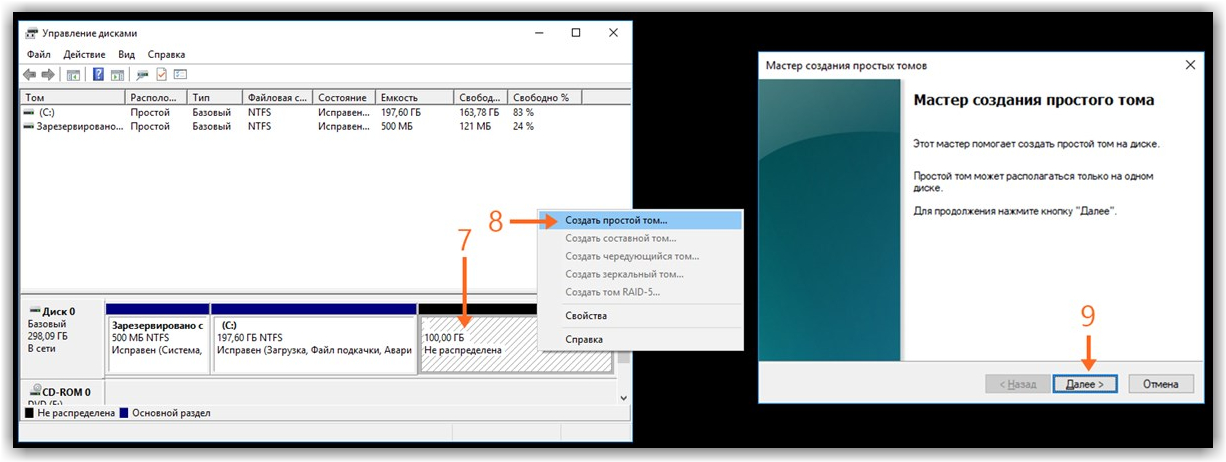
Task: Click the Forward arrow in the toolbar
Action: point(47,75)
